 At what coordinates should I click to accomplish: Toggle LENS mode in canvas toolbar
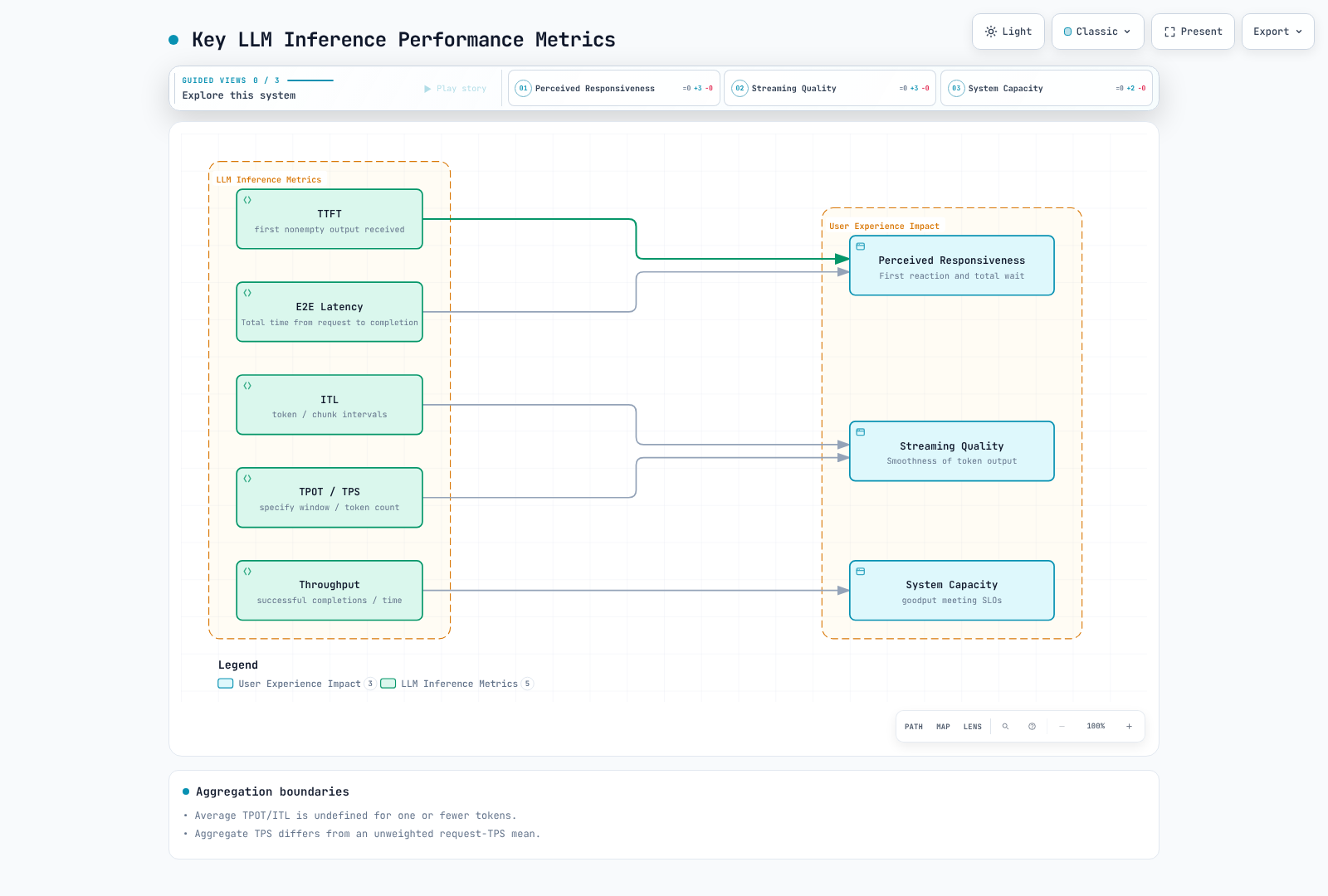point(973,727)
